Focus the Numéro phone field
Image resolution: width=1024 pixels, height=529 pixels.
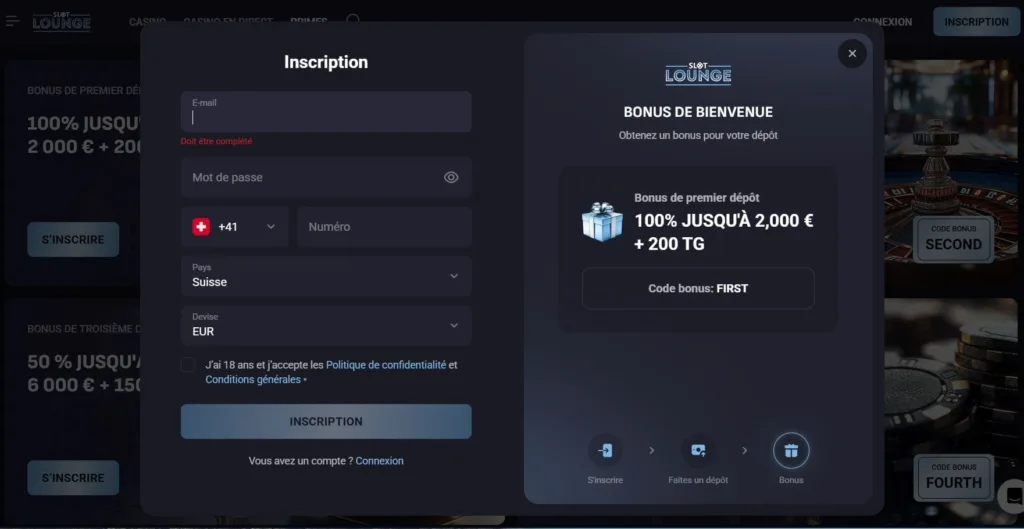[385, 227]
